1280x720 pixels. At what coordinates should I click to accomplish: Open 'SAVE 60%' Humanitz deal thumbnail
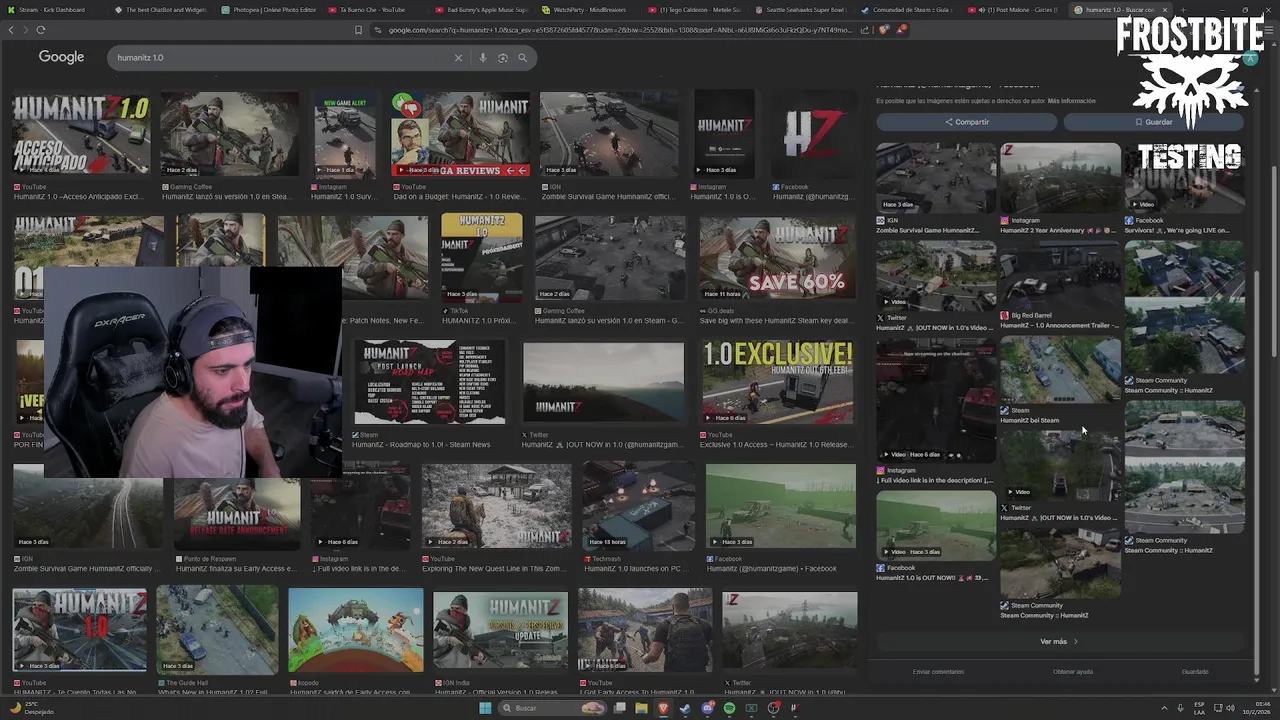pyautogui.click(x=778, y=258)
